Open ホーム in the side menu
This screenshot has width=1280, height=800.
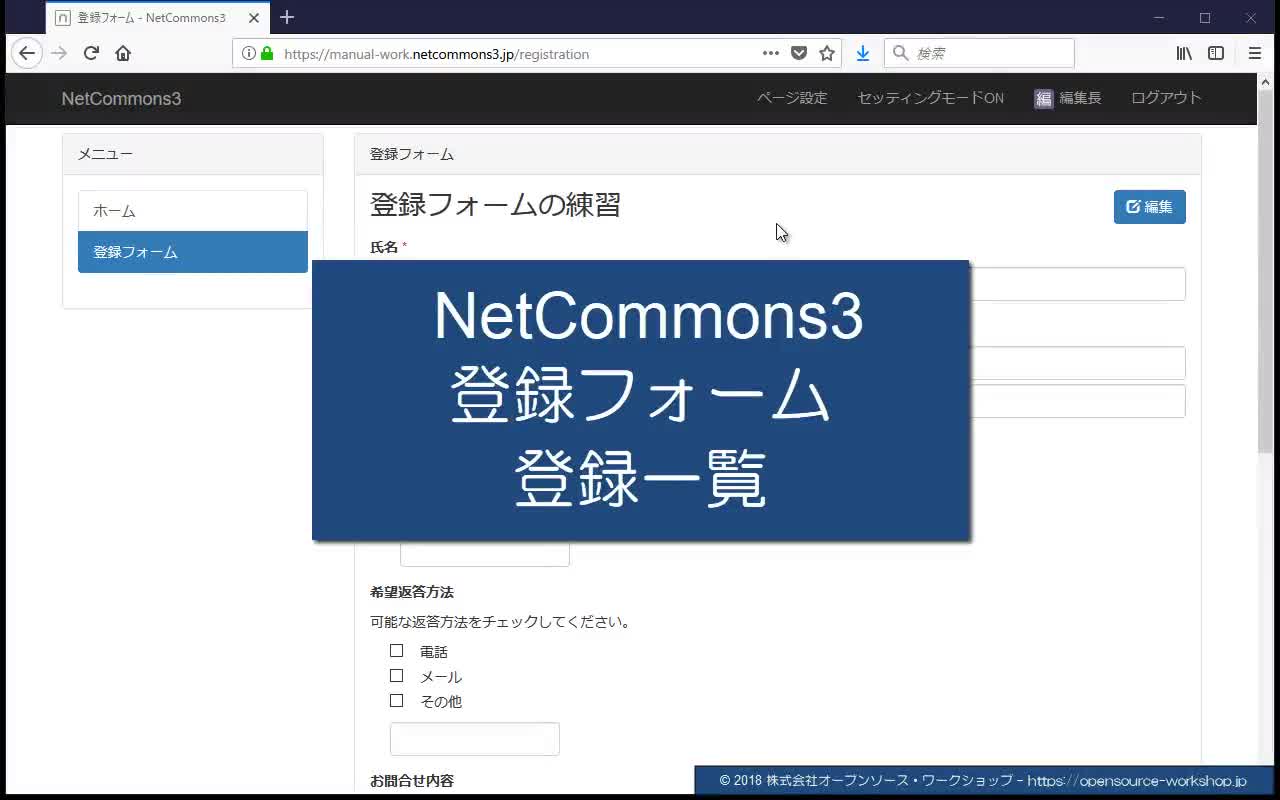tap(193, 211)
